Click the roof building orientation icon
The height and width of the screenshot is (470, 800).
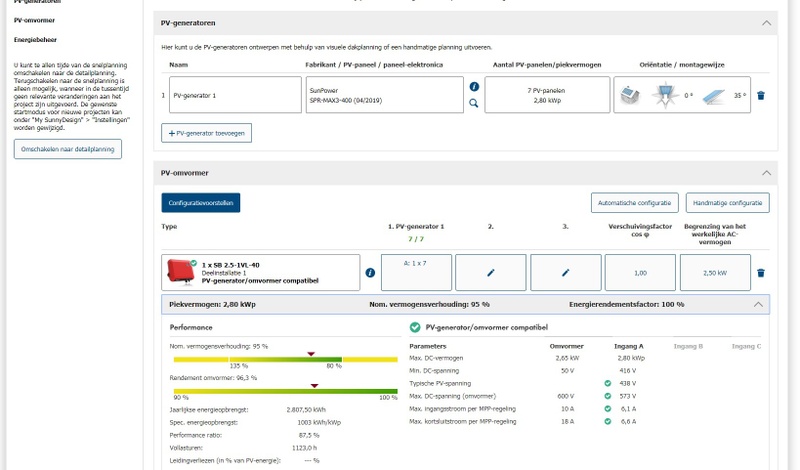[x=630, y=95]
